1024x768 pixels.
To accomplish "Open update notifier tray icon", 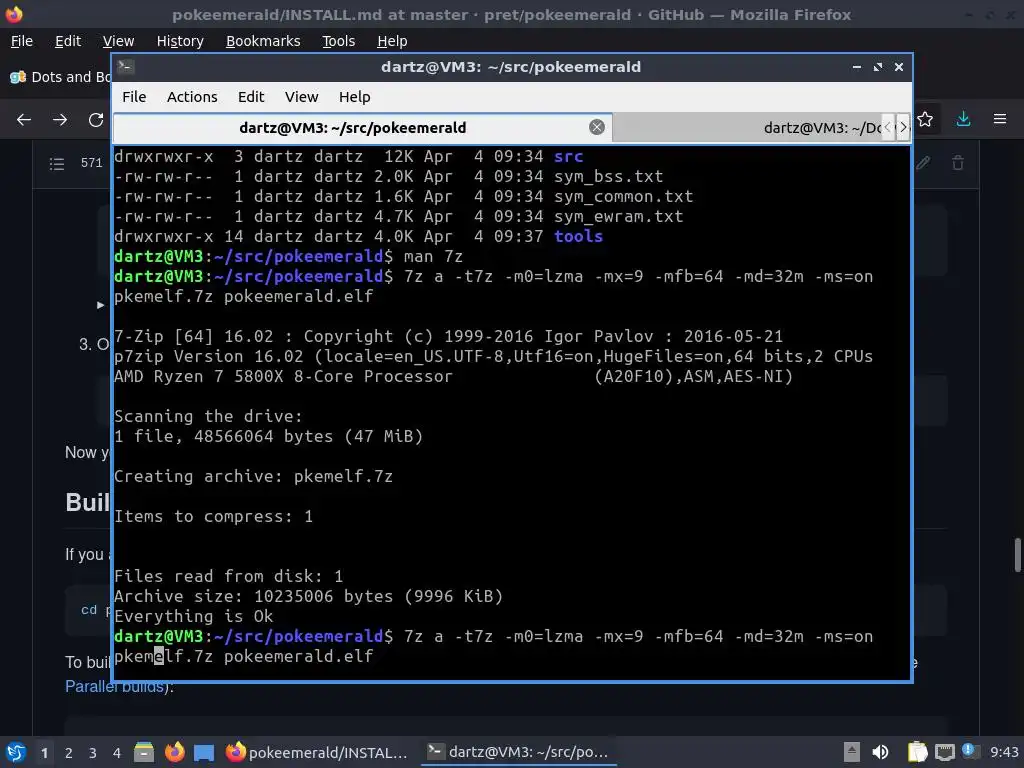I will click(x=970, y=752).
